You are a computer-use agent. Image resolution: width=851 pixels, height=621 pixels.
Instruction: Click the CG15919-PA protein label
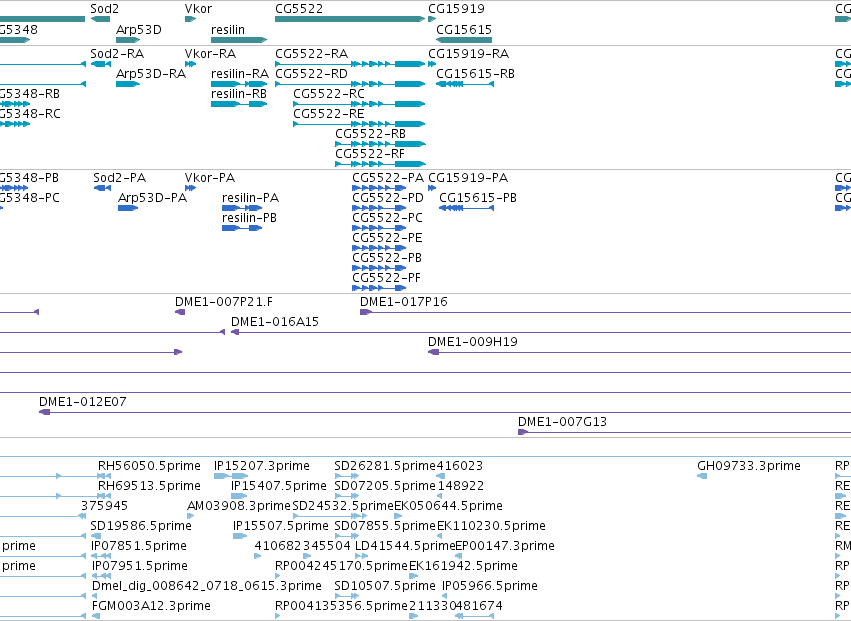[x=468, y=178]
